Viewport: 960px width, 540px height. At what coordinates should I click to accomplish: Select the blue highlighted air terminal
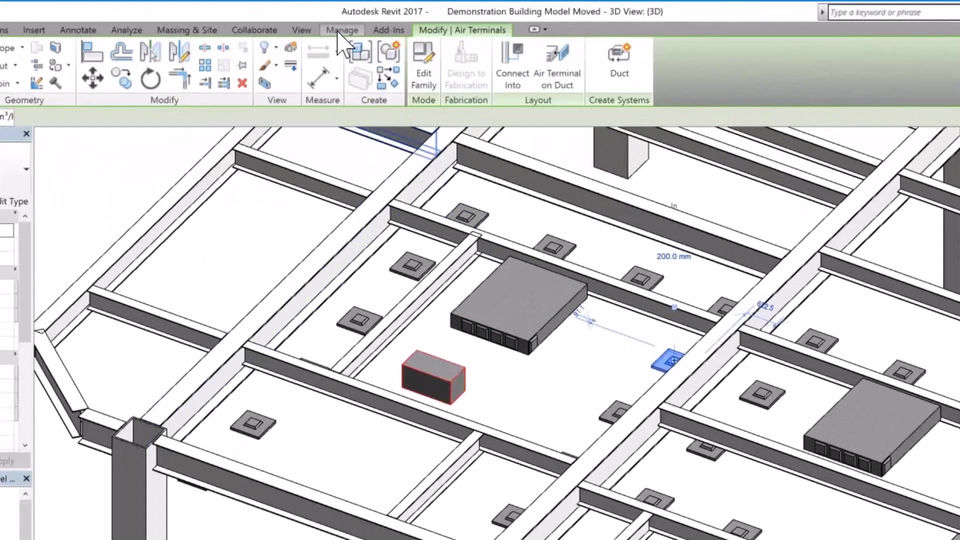point(669,360)
